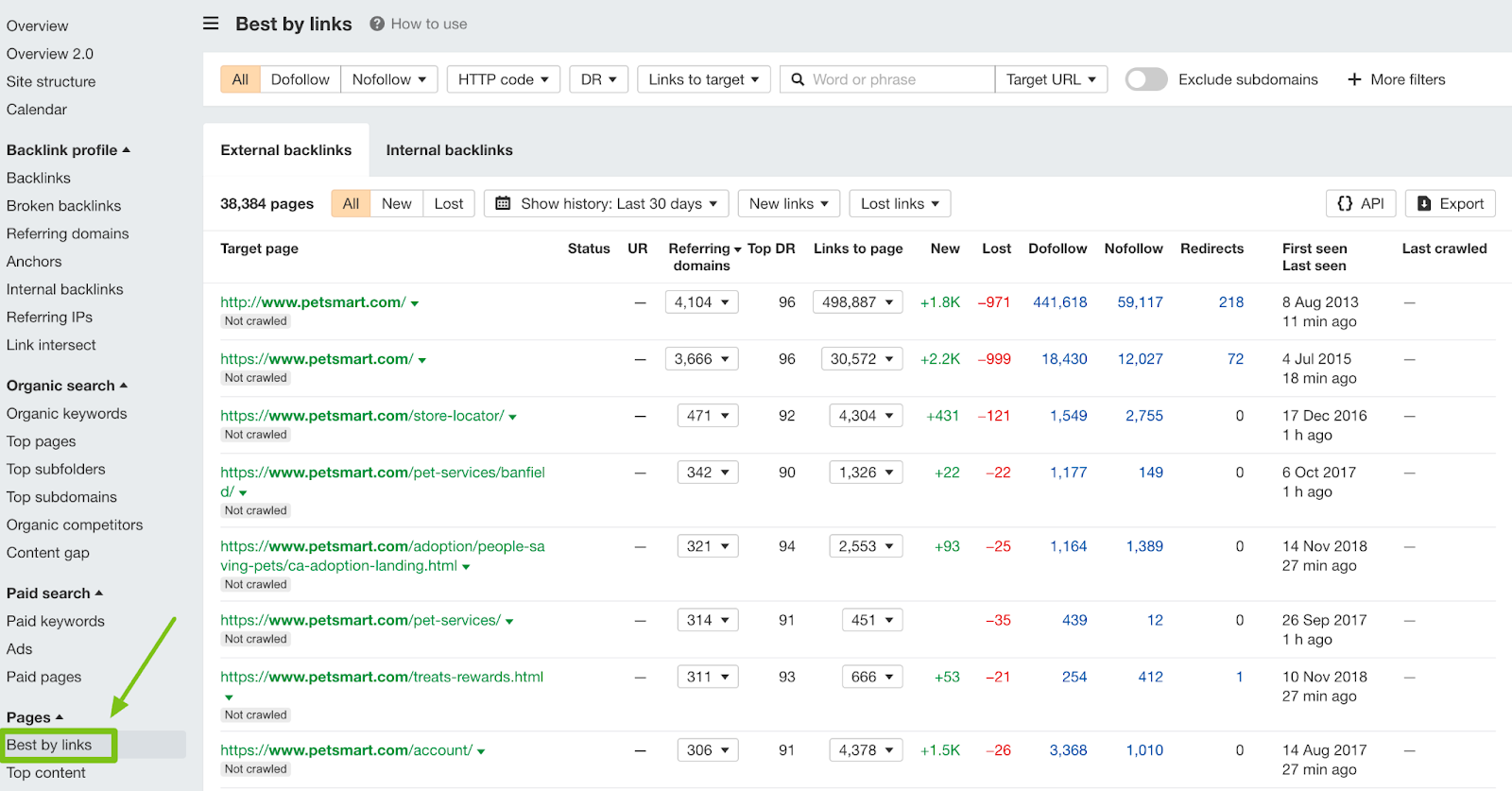Click the How to use help icon

pyautogui.click(x=377, y=24)
